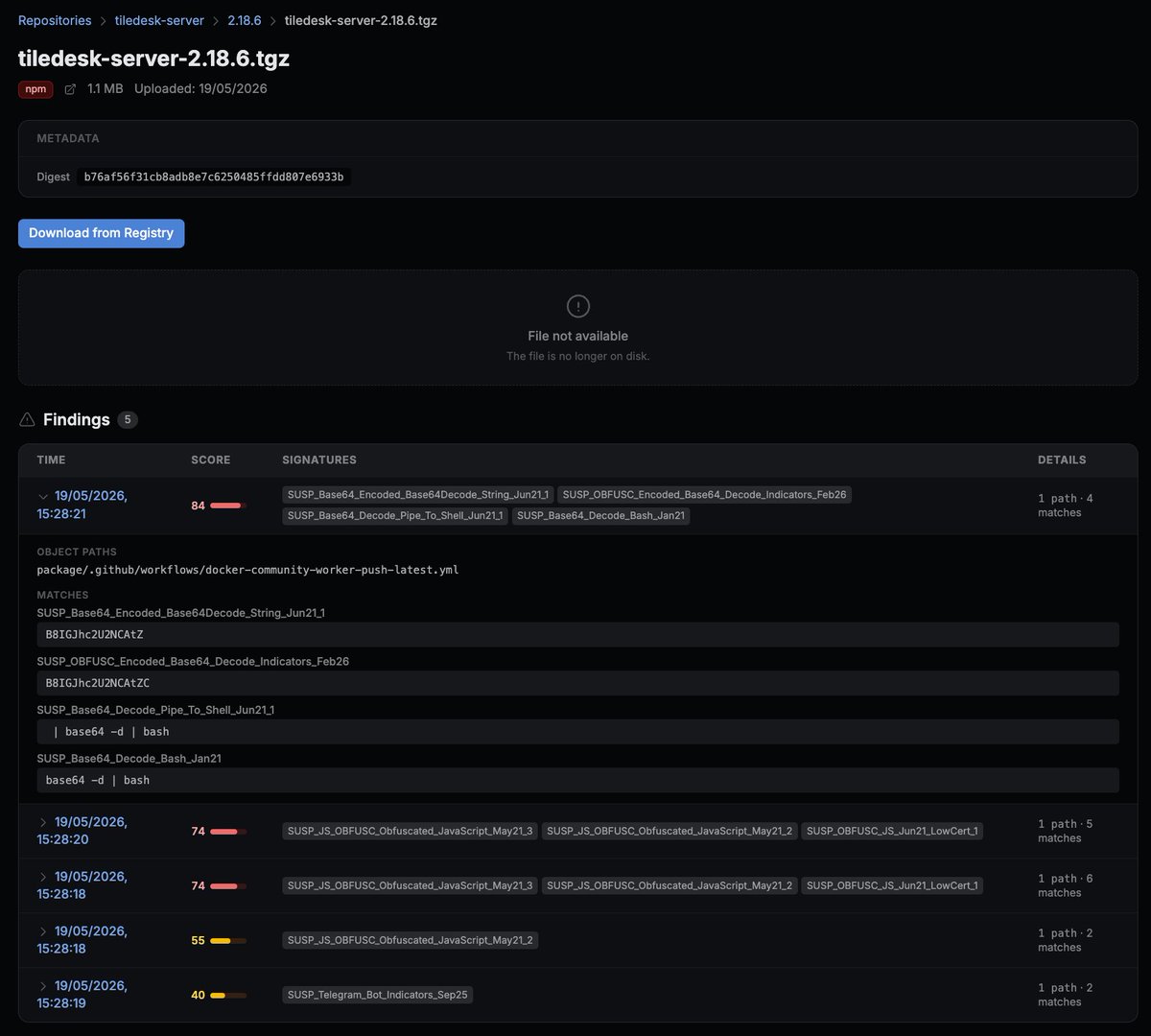Click the SIGNATURES column header

click(x=319, y=460)
